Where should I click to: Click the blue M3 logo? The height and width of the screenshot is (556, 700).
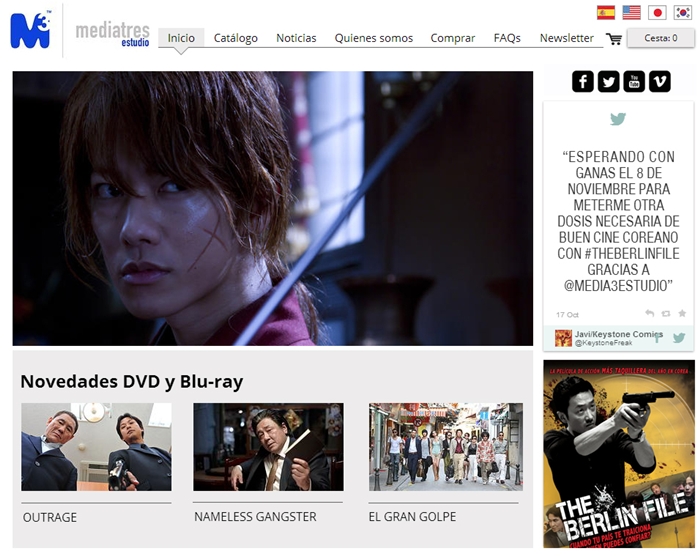click(x=30, y=30)
